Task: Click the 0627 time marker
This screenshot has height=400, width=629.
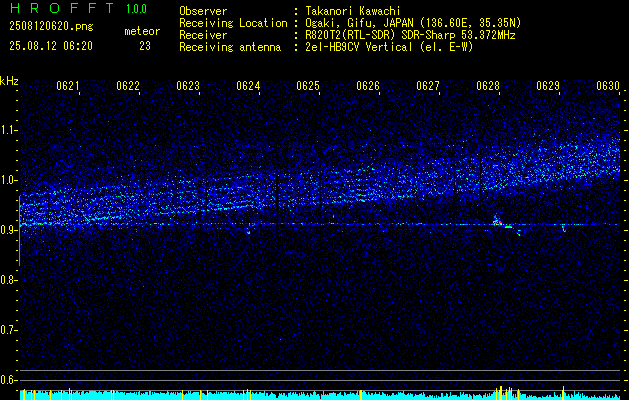Action: tap(428, 85)
